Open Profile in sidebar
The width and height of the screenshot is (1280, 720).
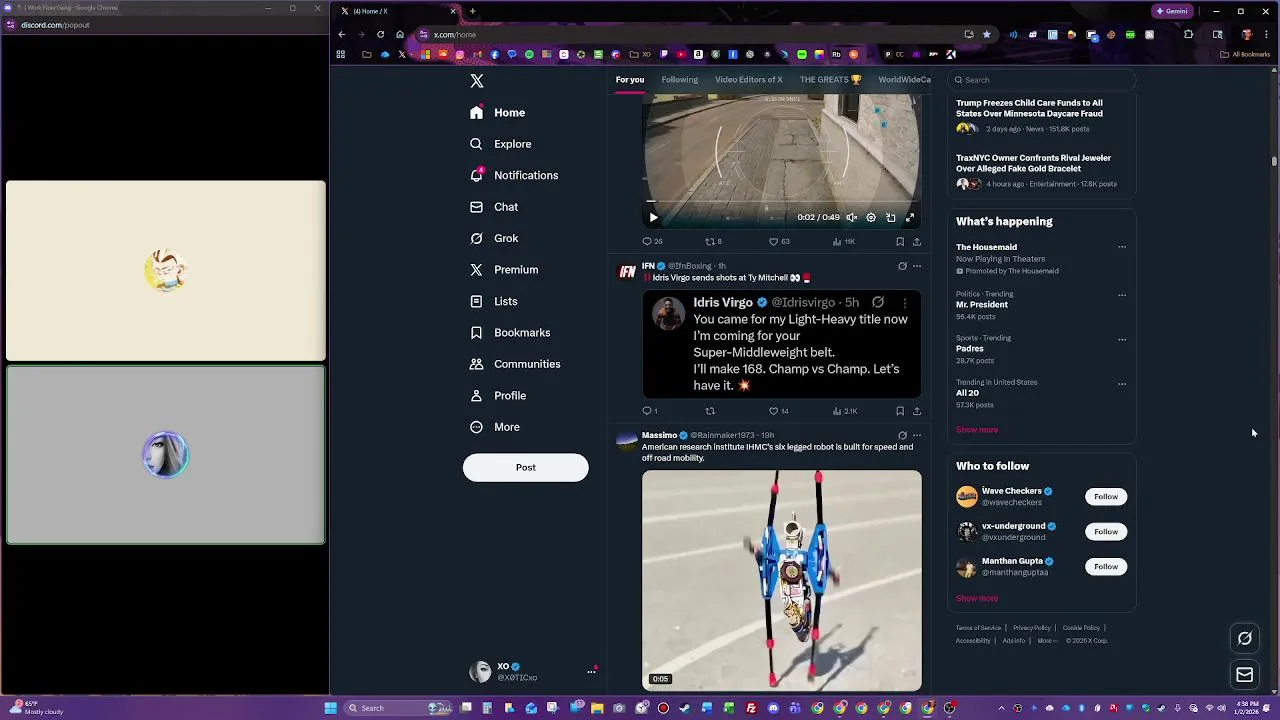(498, 396)
